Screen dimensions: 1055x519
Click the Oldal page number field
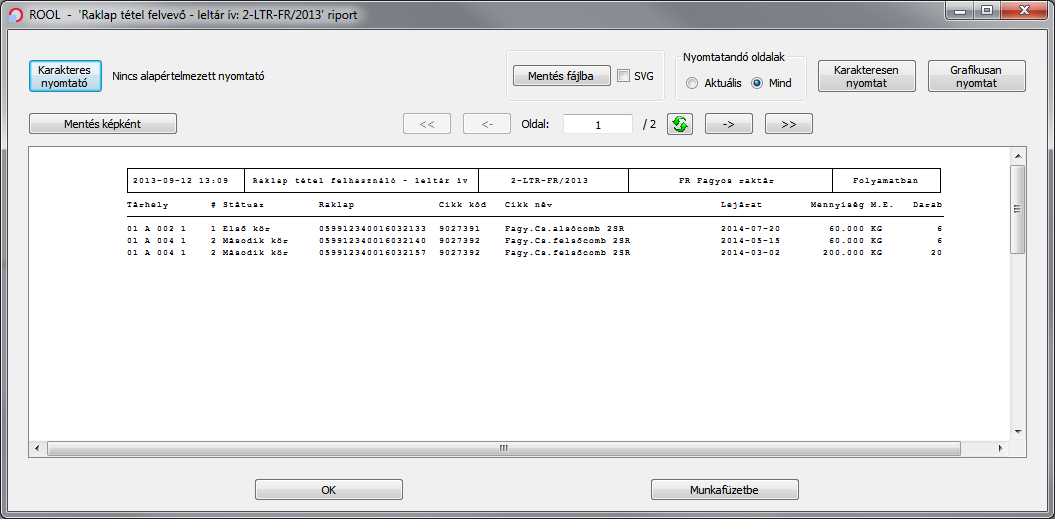598,124
